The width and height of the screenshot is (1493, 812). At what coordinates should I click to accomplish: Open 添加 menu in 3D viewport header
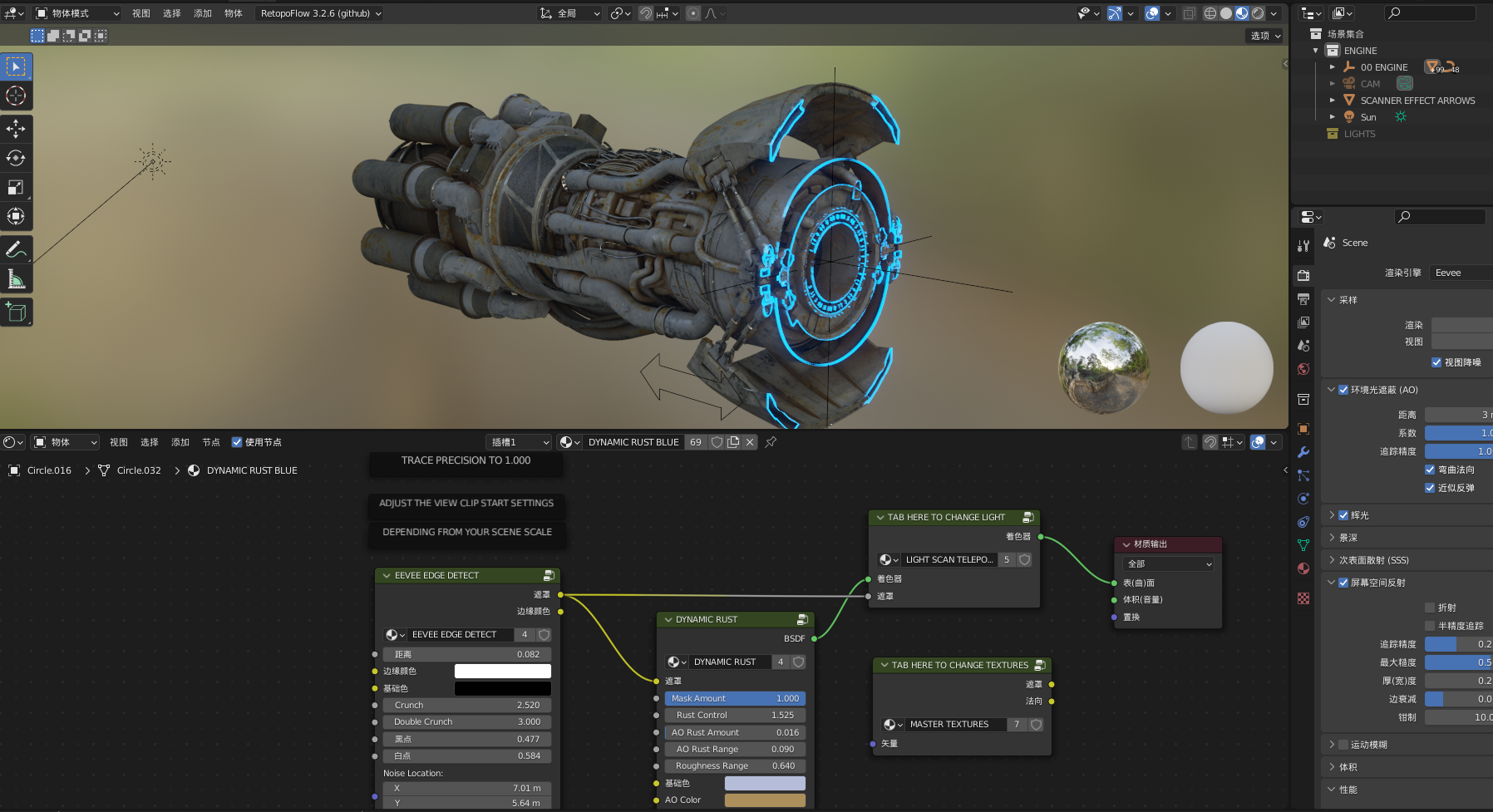(x=203, y=13)
